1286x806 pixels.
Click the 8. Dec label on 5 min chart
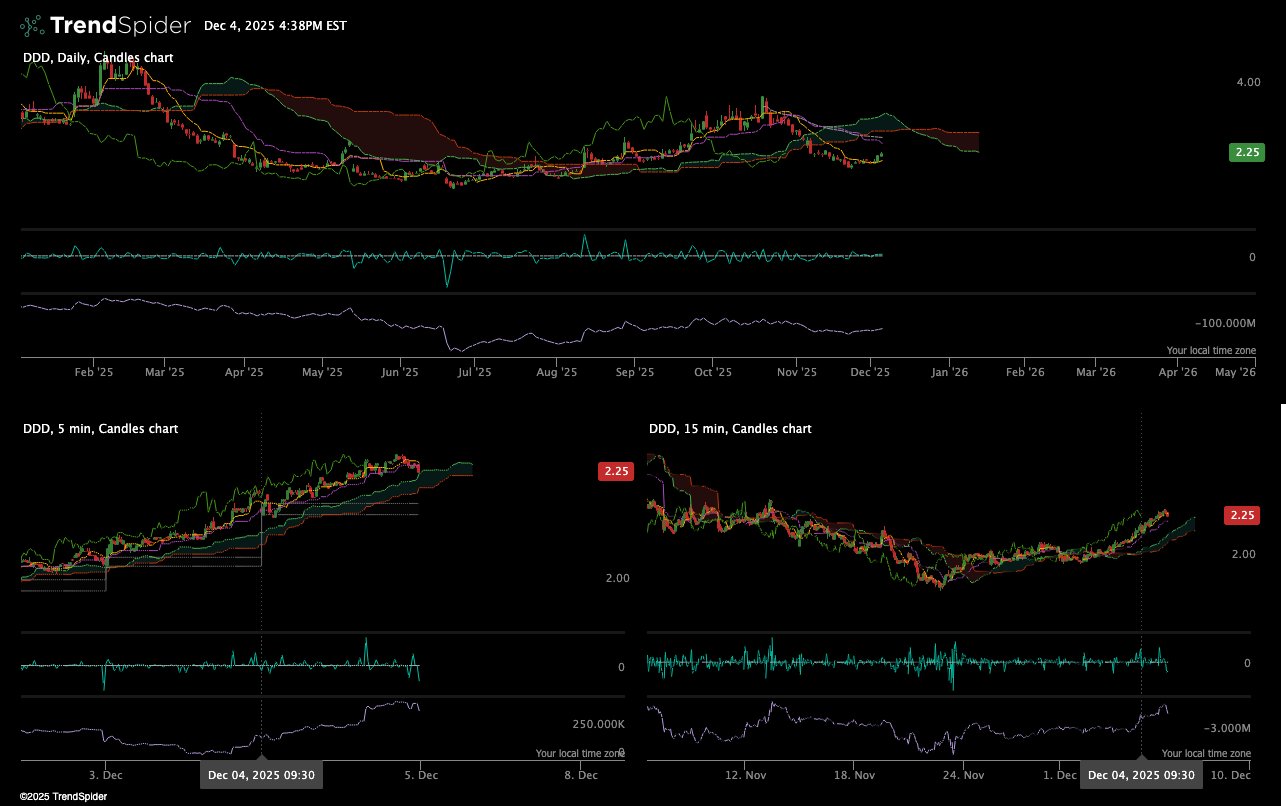(581, 775)
